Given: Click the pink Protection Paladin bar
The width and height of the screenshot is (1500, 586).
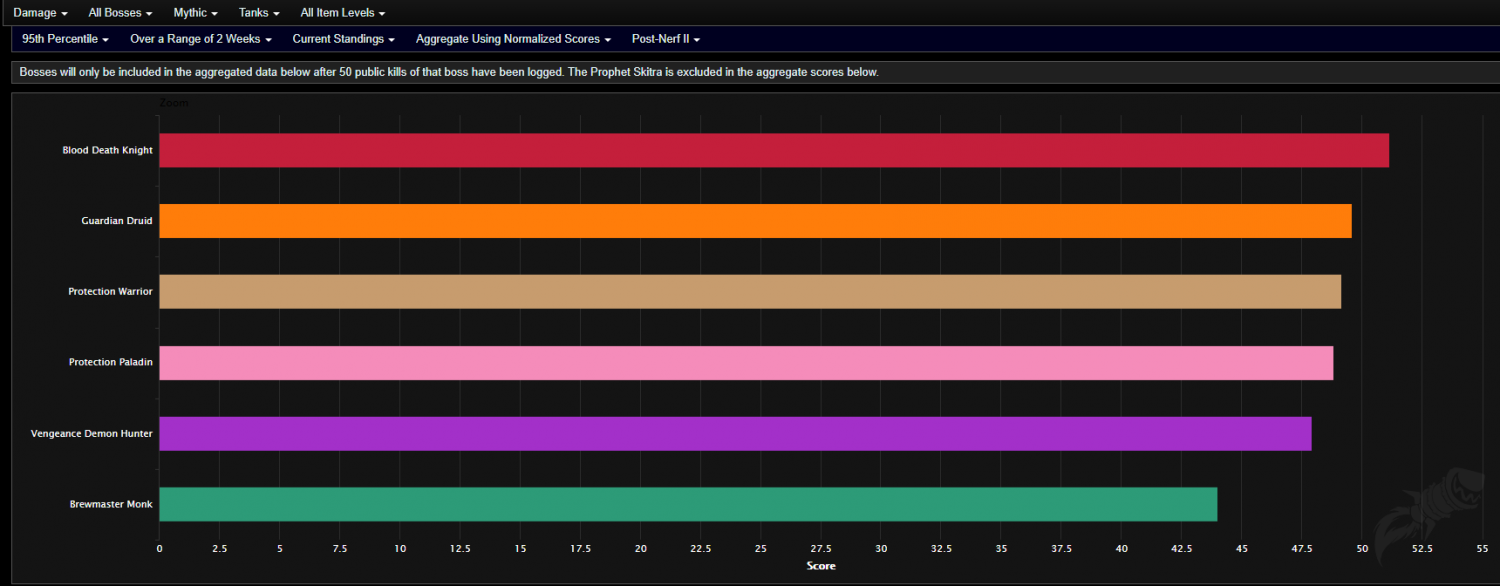Looking at the screenshot, I should click(746, 363).
